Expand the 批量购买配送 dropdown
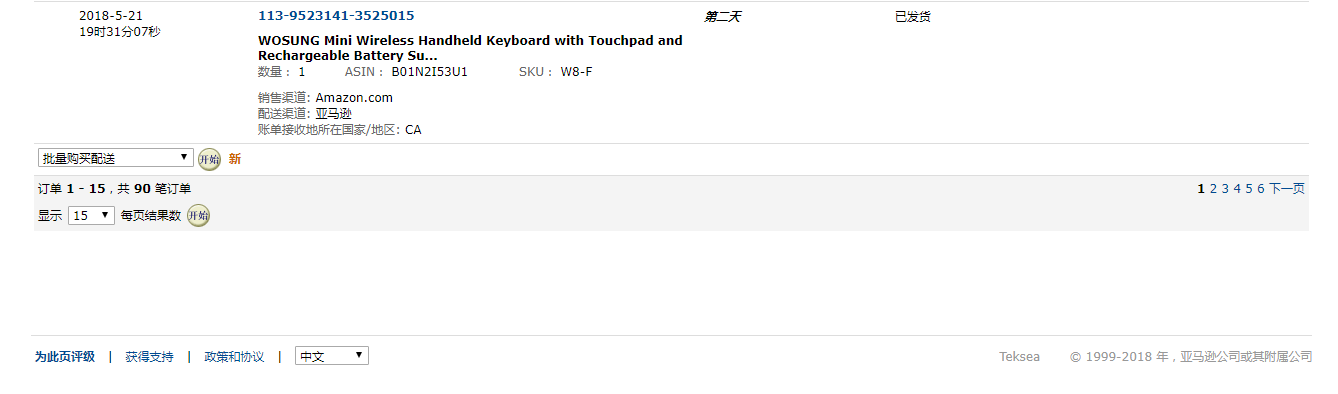Viewport: 1338px width, 394px height. tap(116, 158)
